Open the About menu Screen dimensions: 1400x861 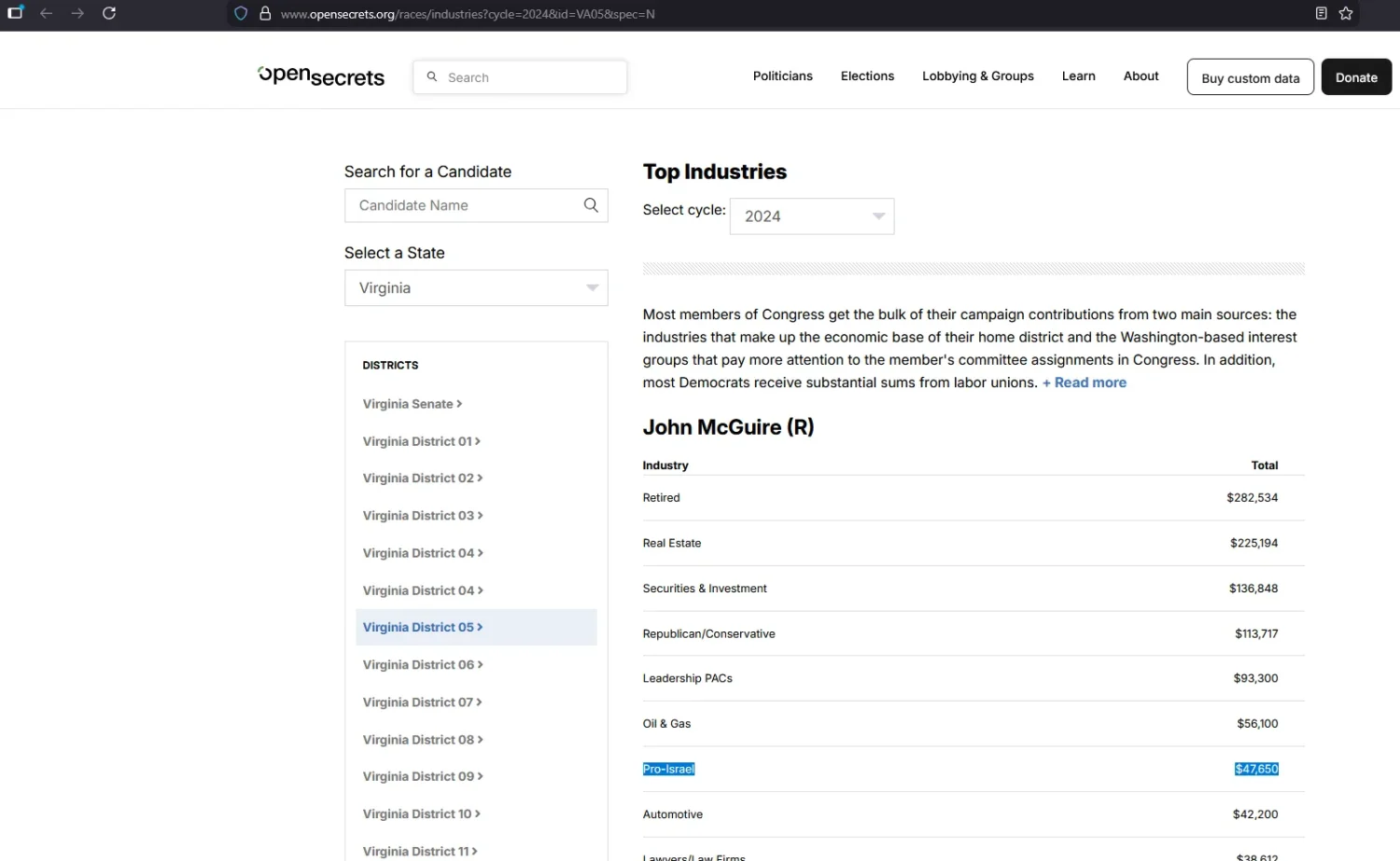coord(1141,76)
